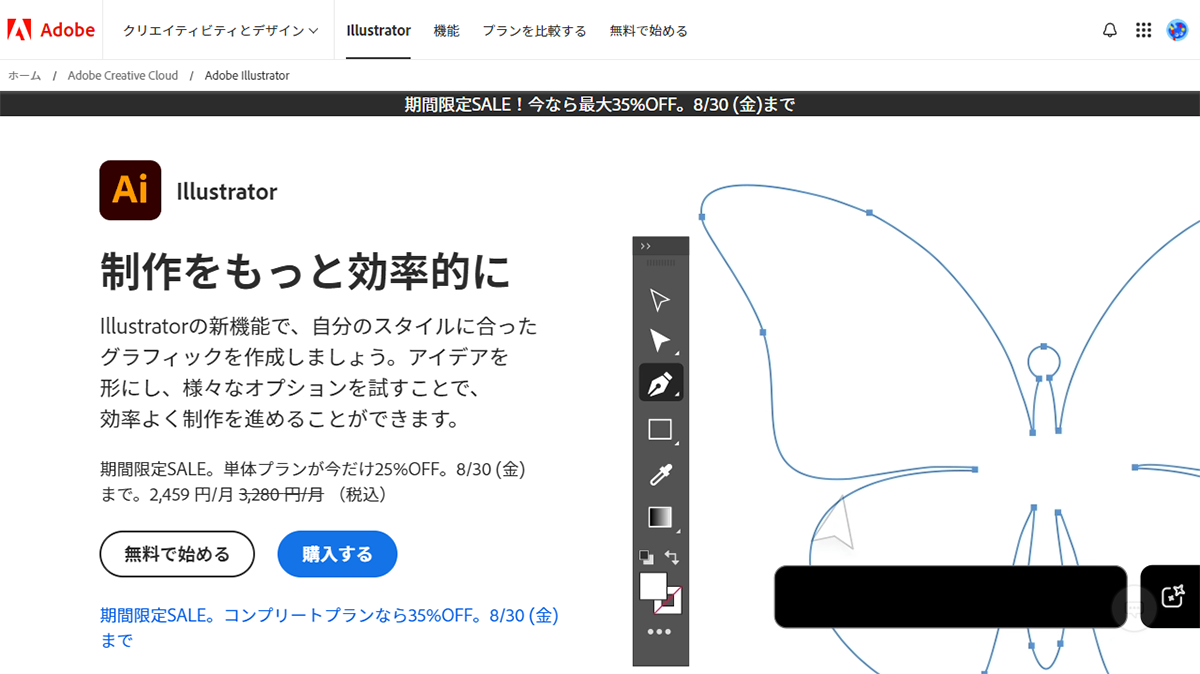The image size is (1200, 674).
Task: Switch to the 機能 tab
Action: pyautogui.click(x=447, y=30)
